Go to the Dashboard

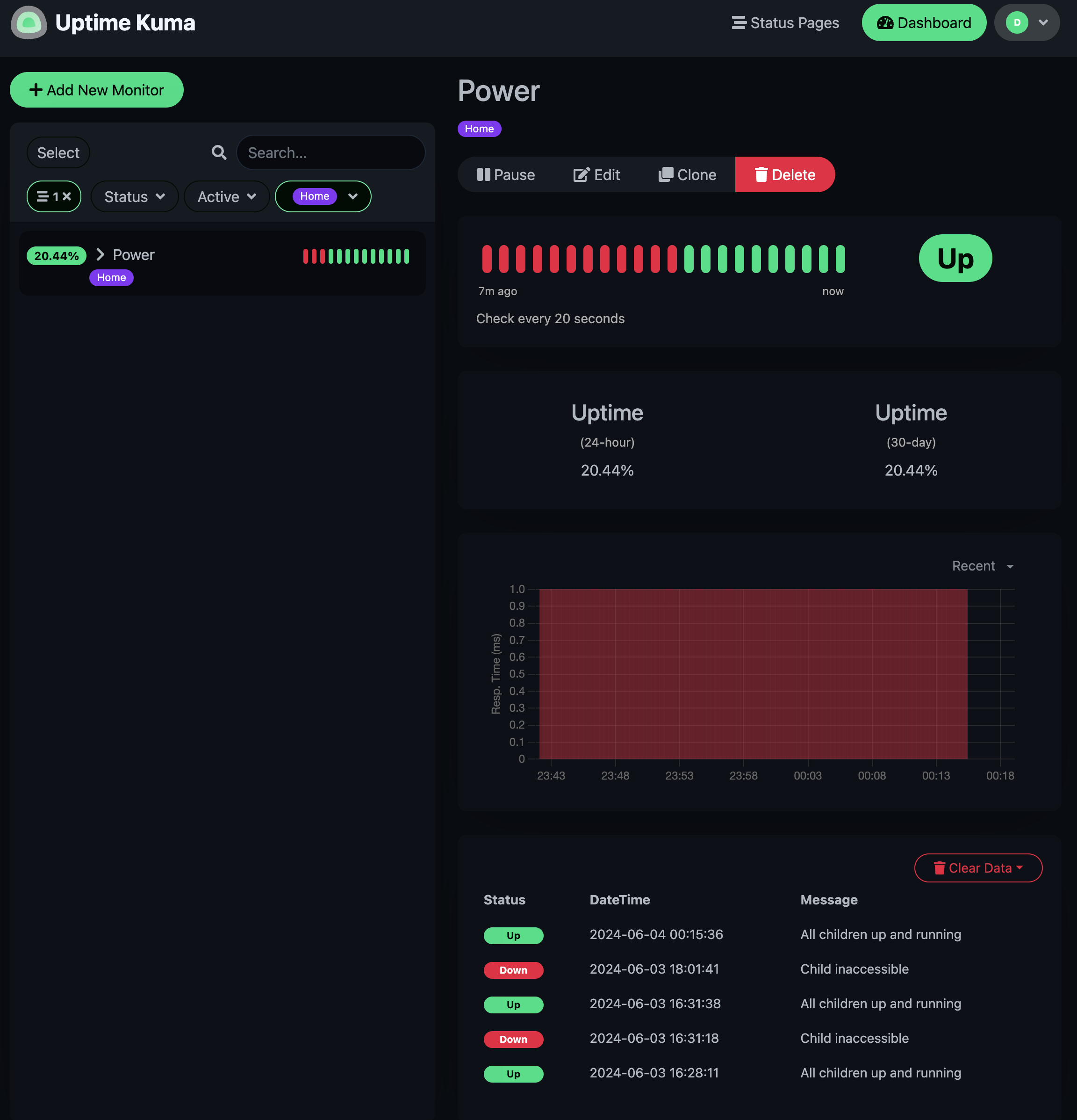point(924,22)
